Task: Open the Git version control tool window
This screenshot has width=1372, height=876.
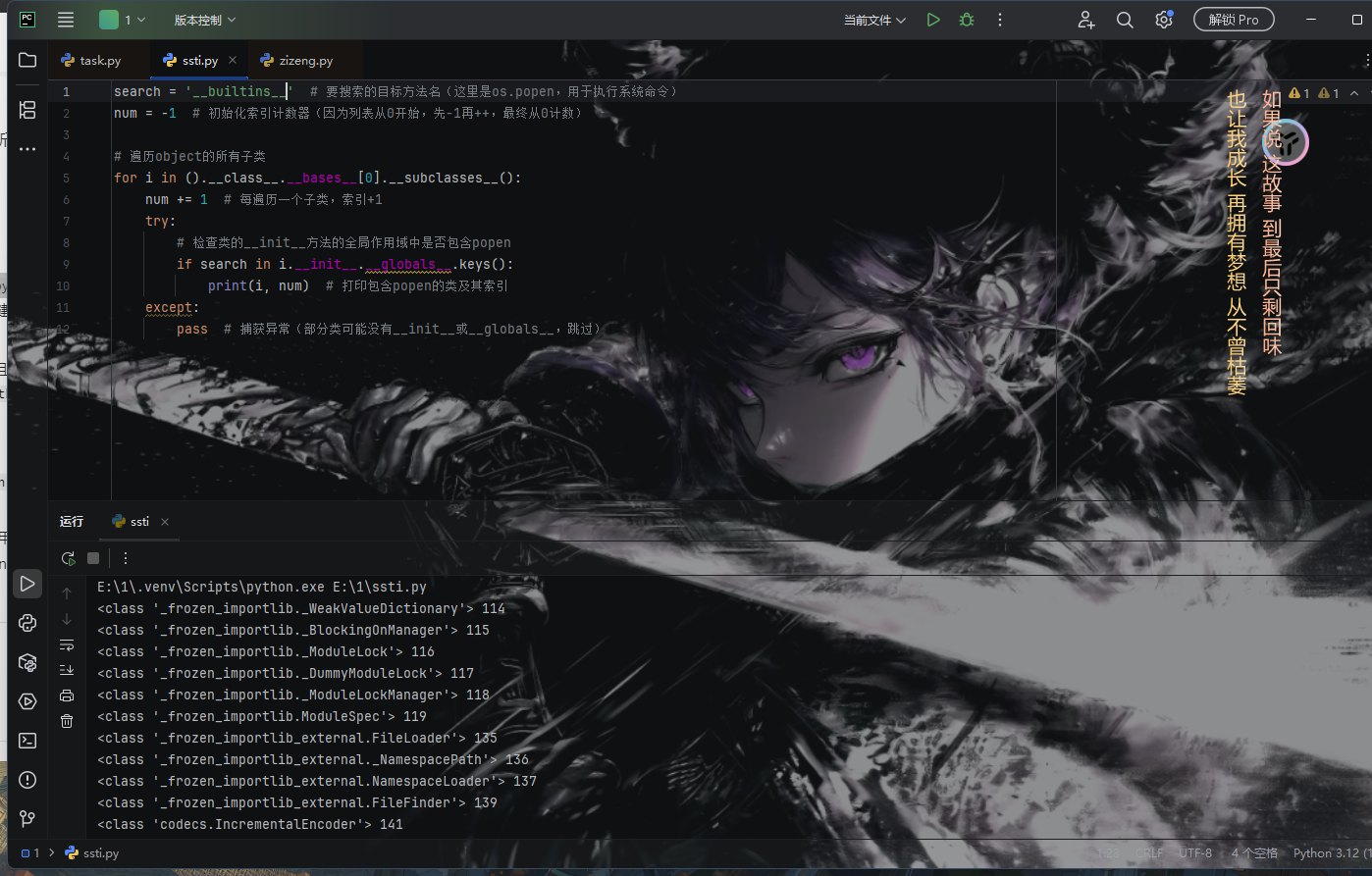Action: click(x=27, y=818)
